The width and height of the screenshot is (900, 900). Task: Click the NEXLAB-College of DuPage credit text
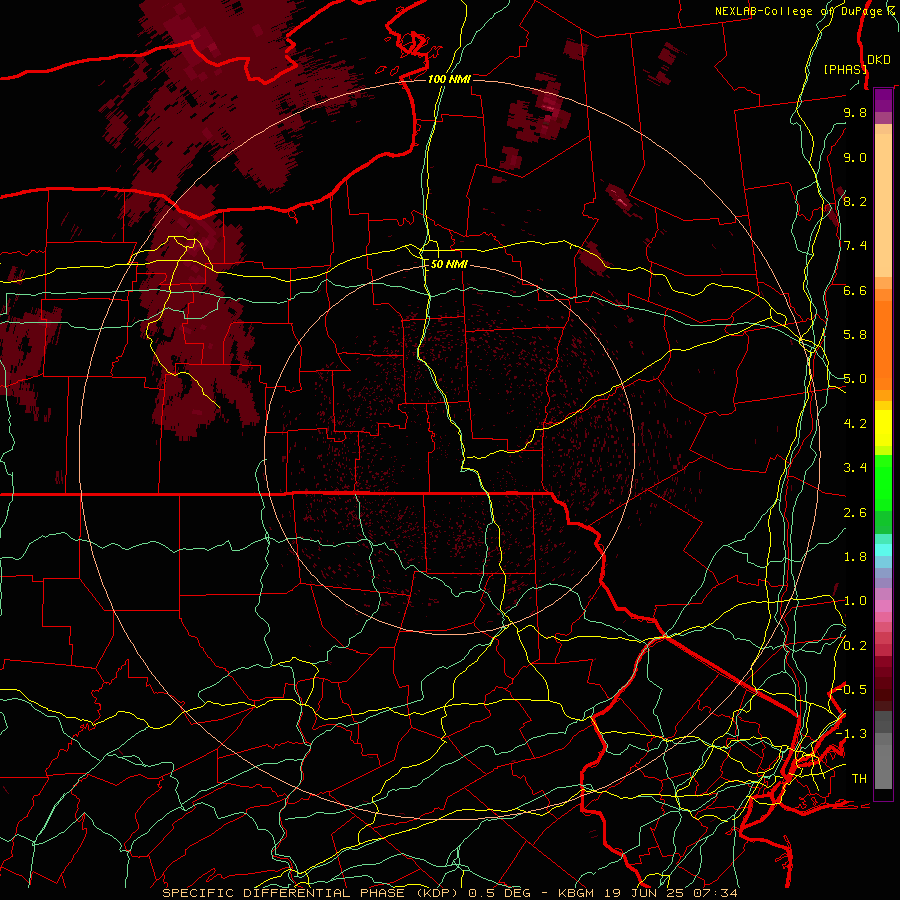coord(798,11)
